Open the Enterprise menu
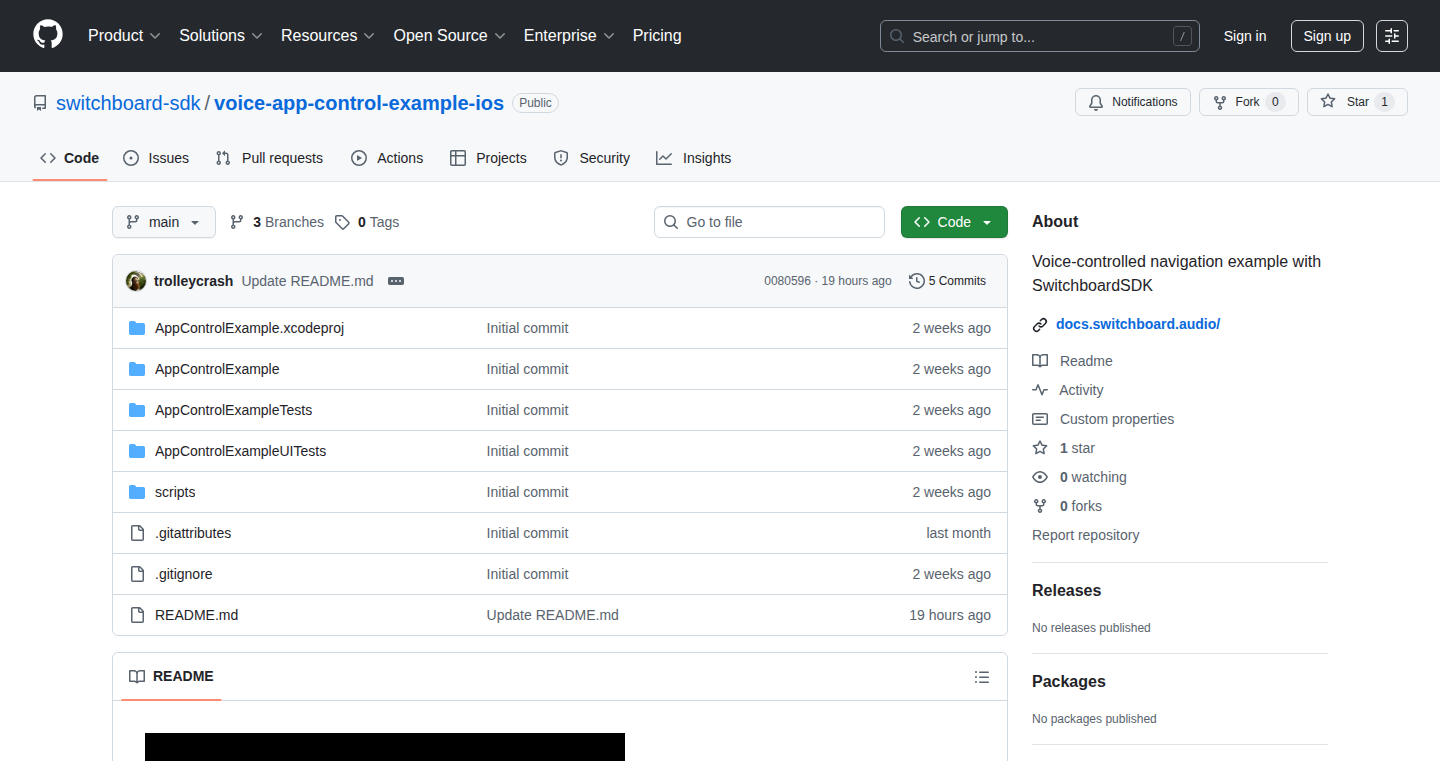The image size is (1440, 761). [x=569, y=36]
